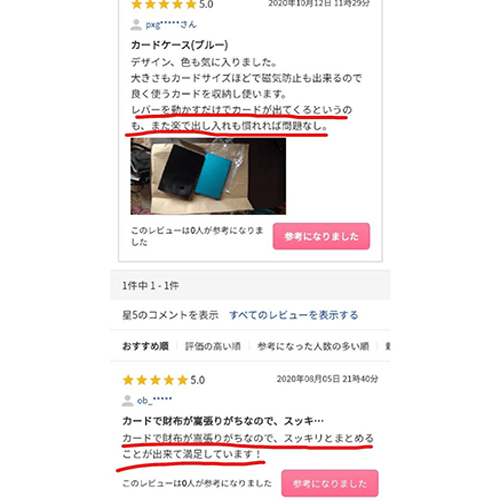Viewport: 500px width, 500px height.
Task: Click the 1件中 1 - 1件 pagination bar
Action: pyautogui.click(x=250, y=285)
